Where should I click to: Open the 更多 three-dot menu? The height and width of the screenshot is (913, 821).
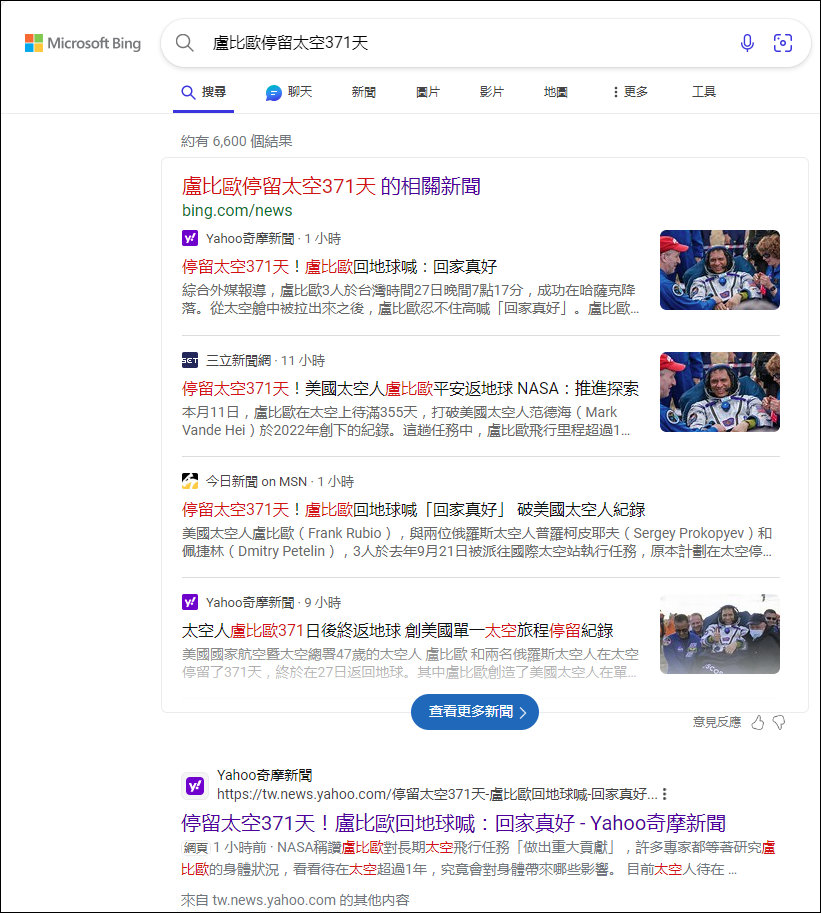630,92
